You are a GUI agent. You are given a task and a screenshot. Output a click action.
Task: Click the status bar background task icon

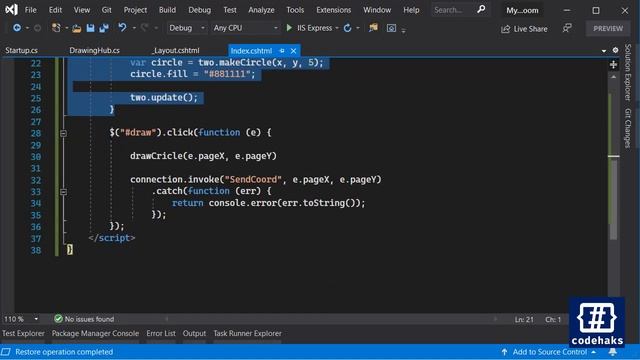5,352
